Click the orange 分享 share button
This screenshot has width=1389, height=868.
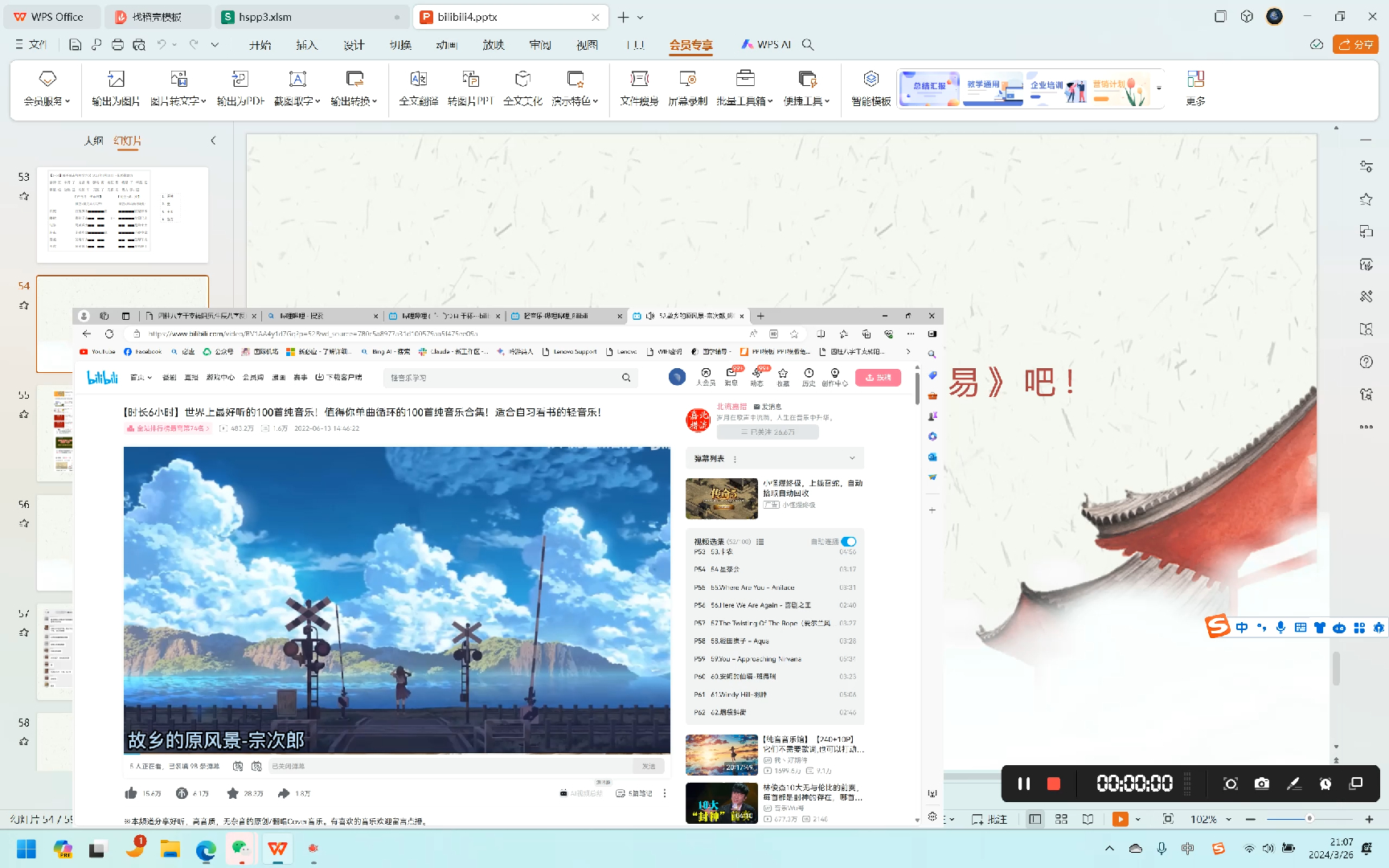coord(1355,44)
